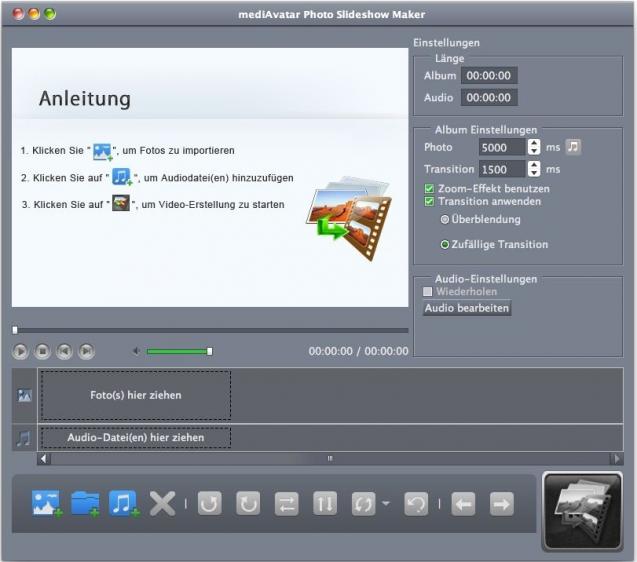Jump to next frame button

[x=86, y=351]
